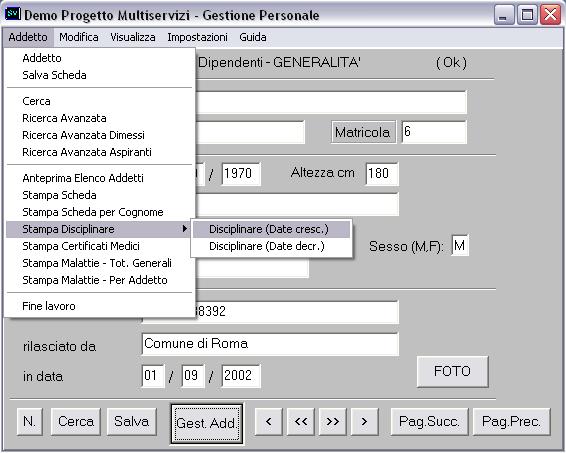This screenshot has height=453, width=566.
Task: Click the top-most name input field
Action: point(331,102)
